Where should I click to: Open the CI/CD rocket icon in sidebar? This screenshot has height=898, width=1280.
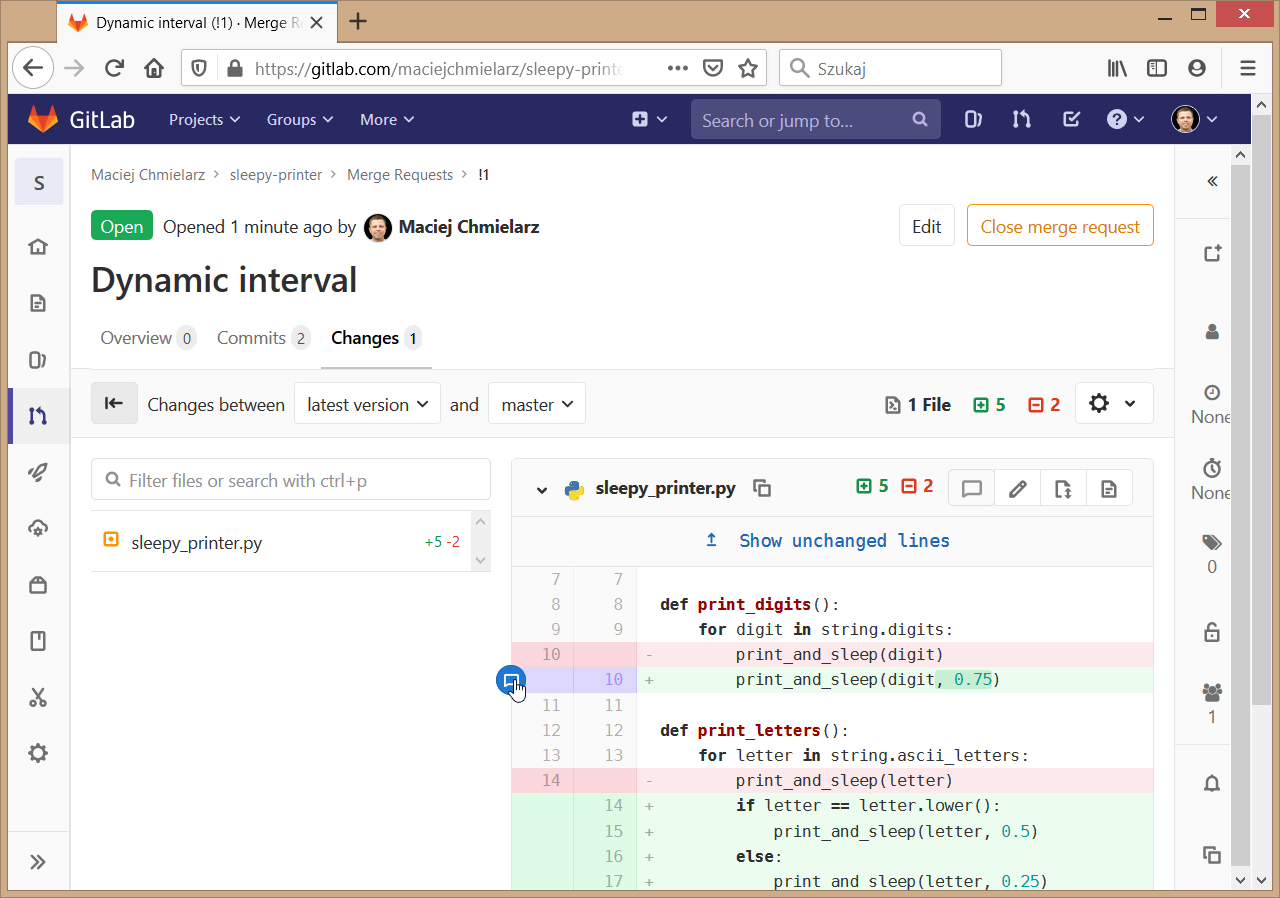click(38, 474)
